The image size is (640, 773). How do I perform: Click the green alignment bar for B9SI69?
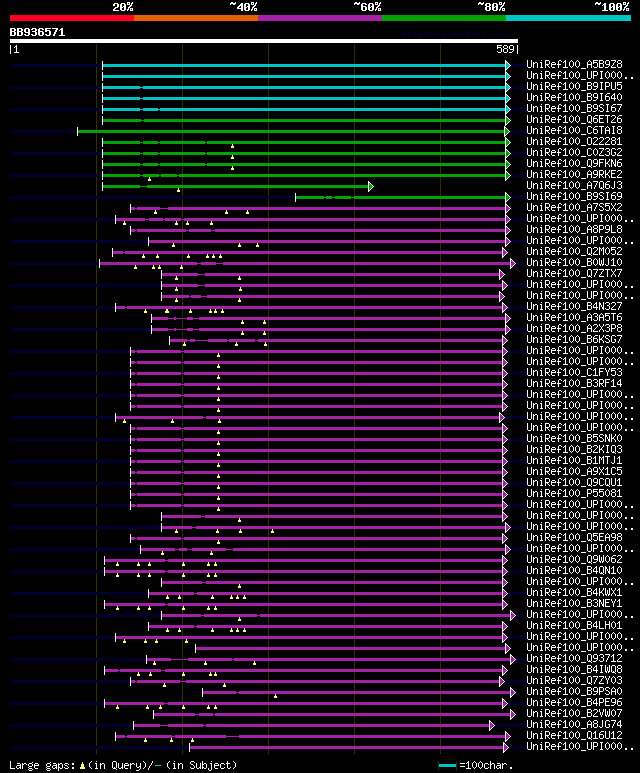point(403,197)
